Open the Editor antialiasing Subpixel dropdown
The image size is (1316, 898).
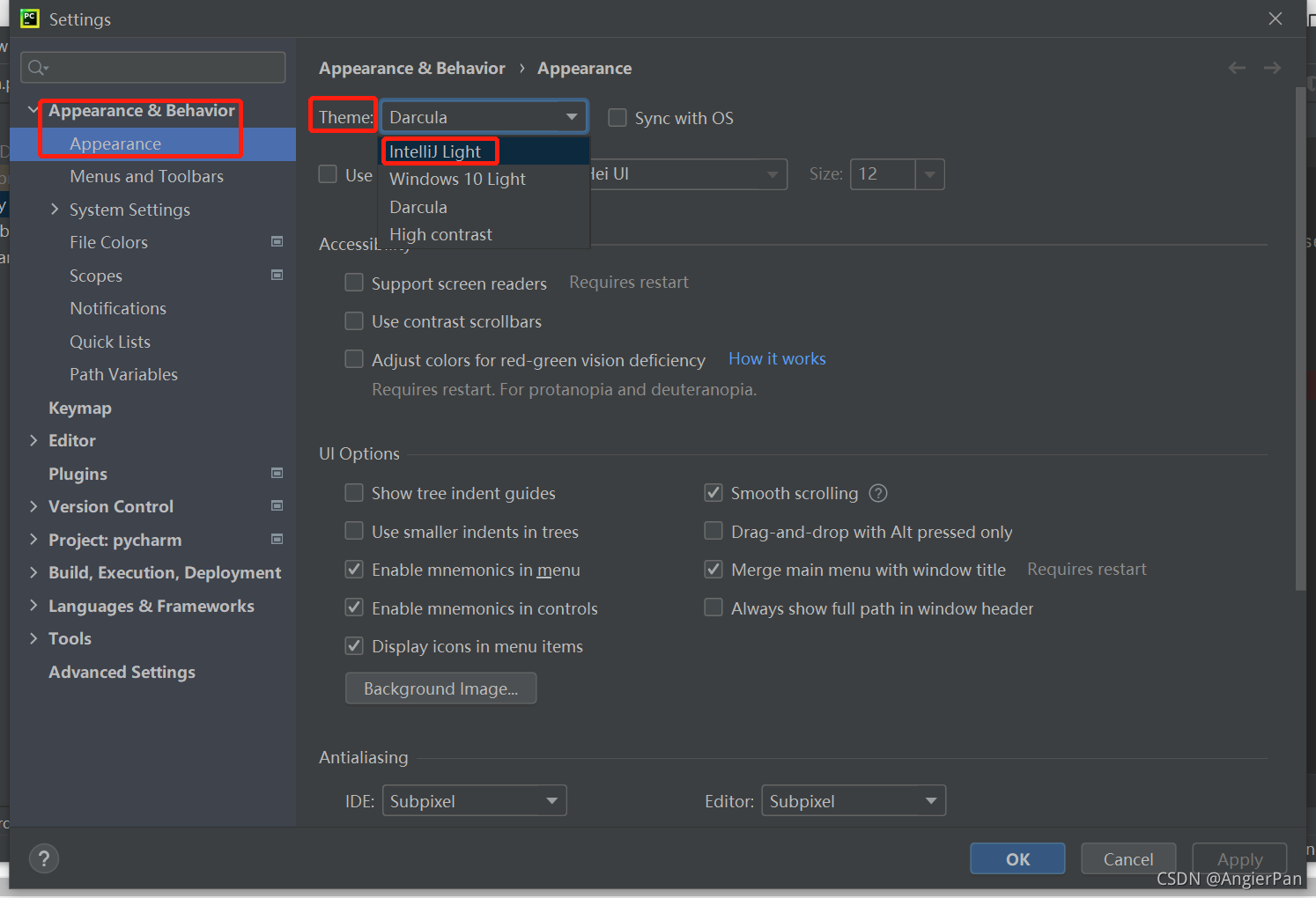[854, 801]
